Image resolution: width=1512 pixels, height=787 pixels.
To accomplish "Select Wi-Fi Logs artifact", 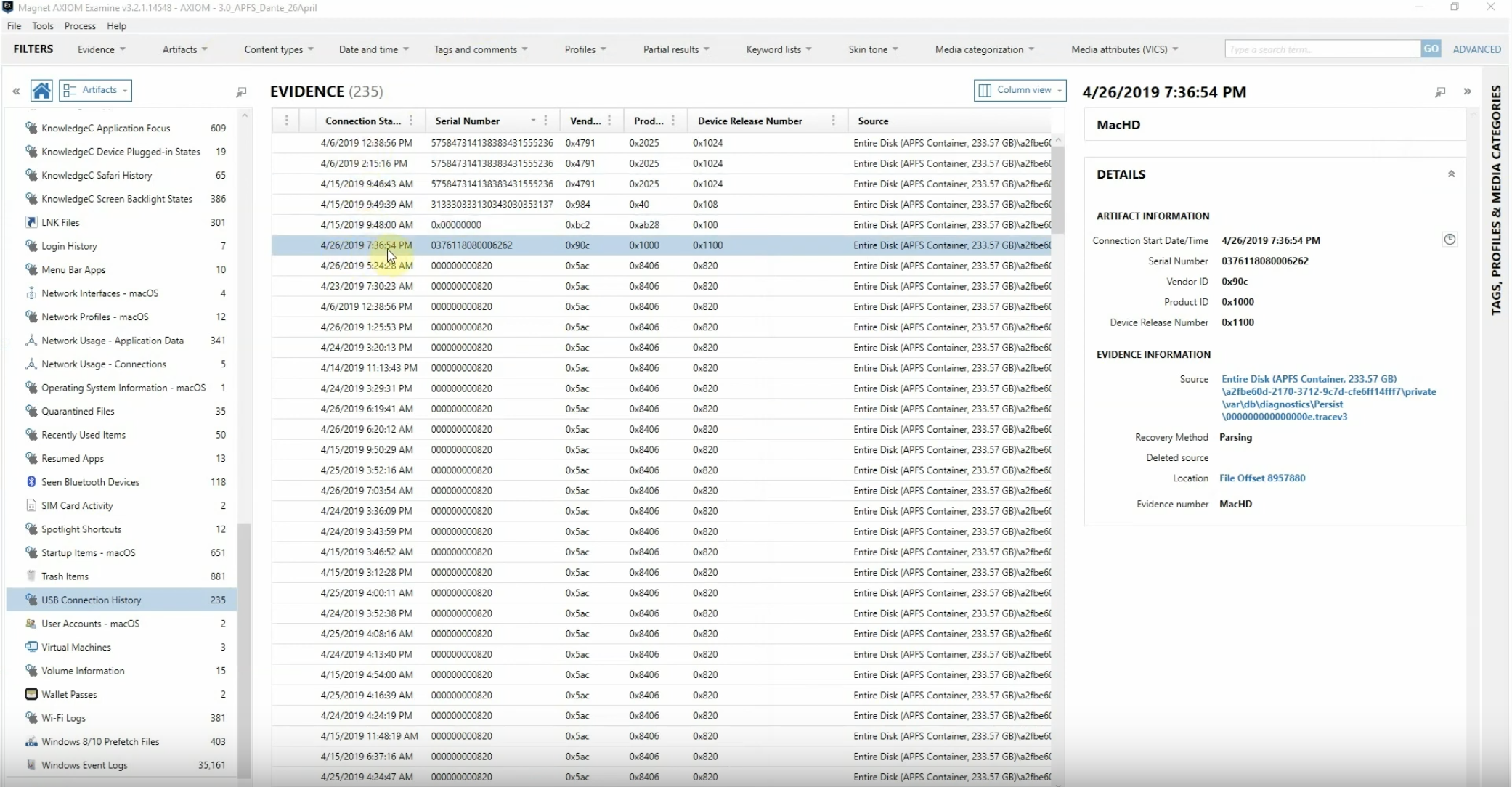I will click(121, 718).
